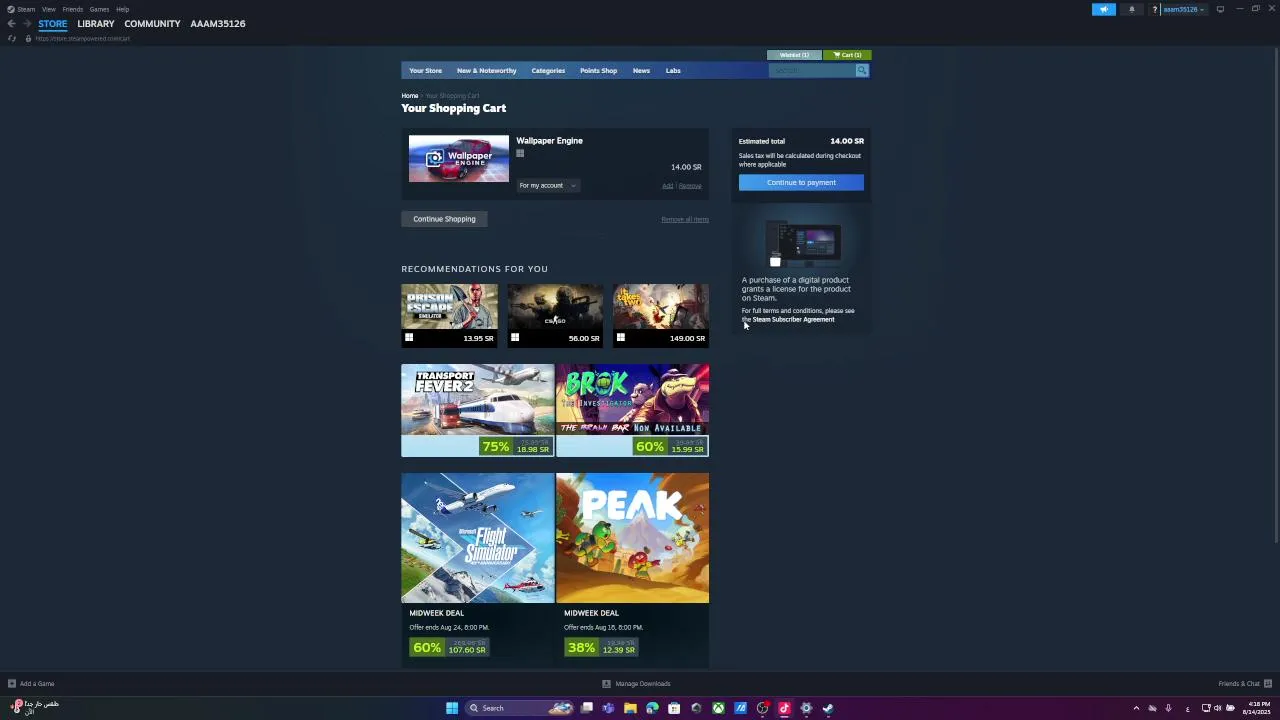Switch to the COMMUNITY tab
The height and width of the screenshot is (720, 1280).
(152, 23)
